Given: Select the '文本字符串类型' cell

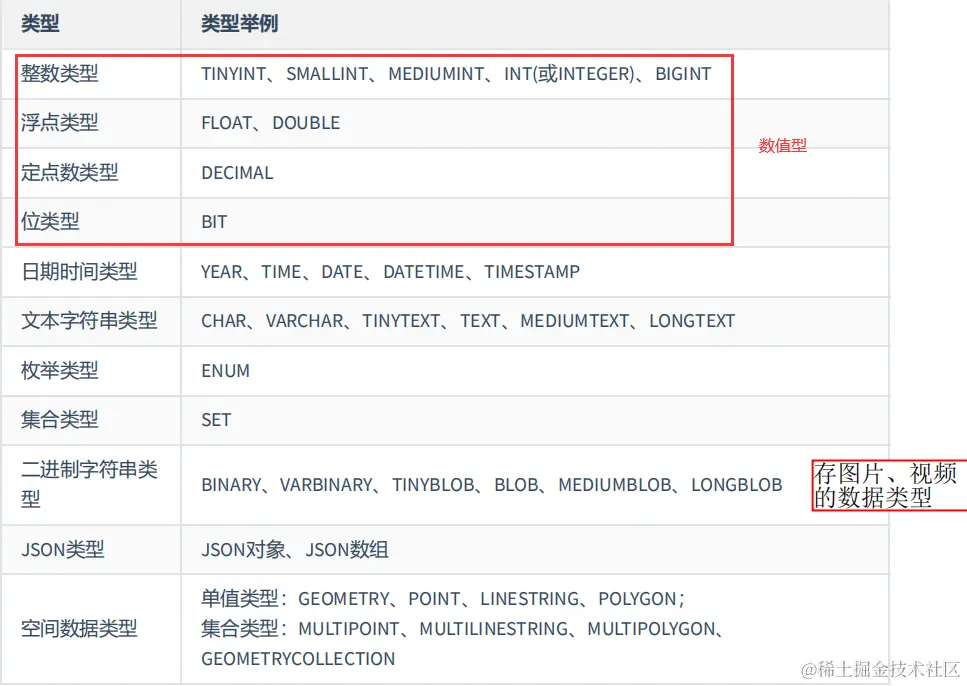Looking at the screenshot, I should pyautogui.click(x=91, y=321).
